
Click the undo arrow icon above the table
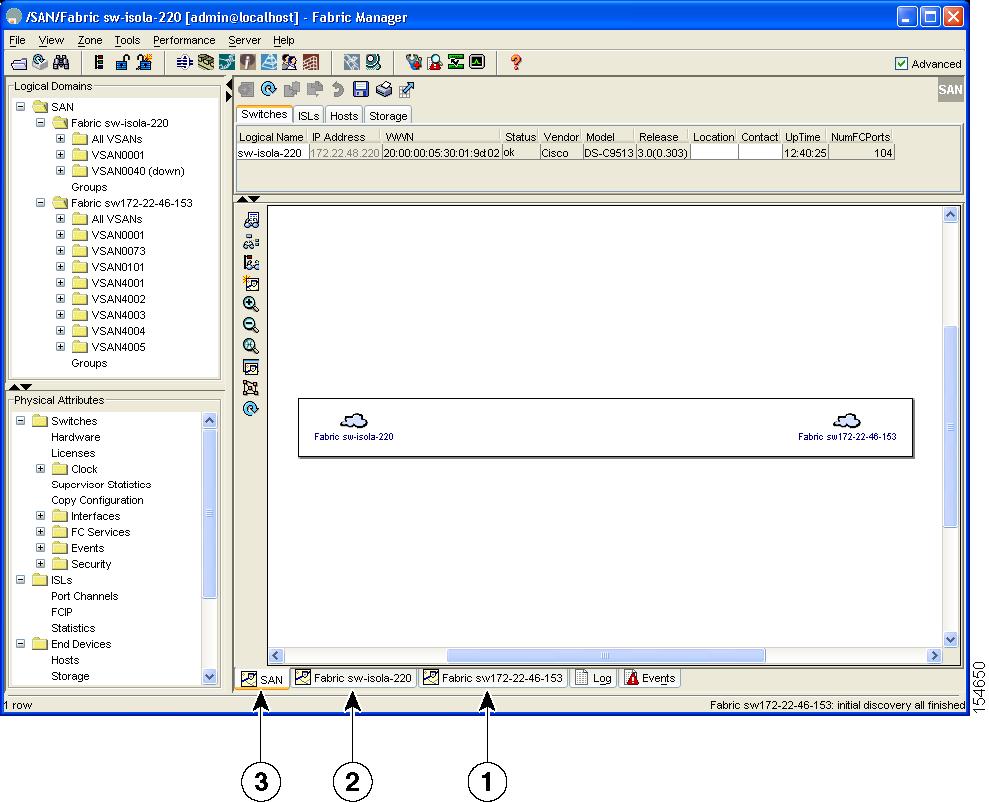[338, 90]
